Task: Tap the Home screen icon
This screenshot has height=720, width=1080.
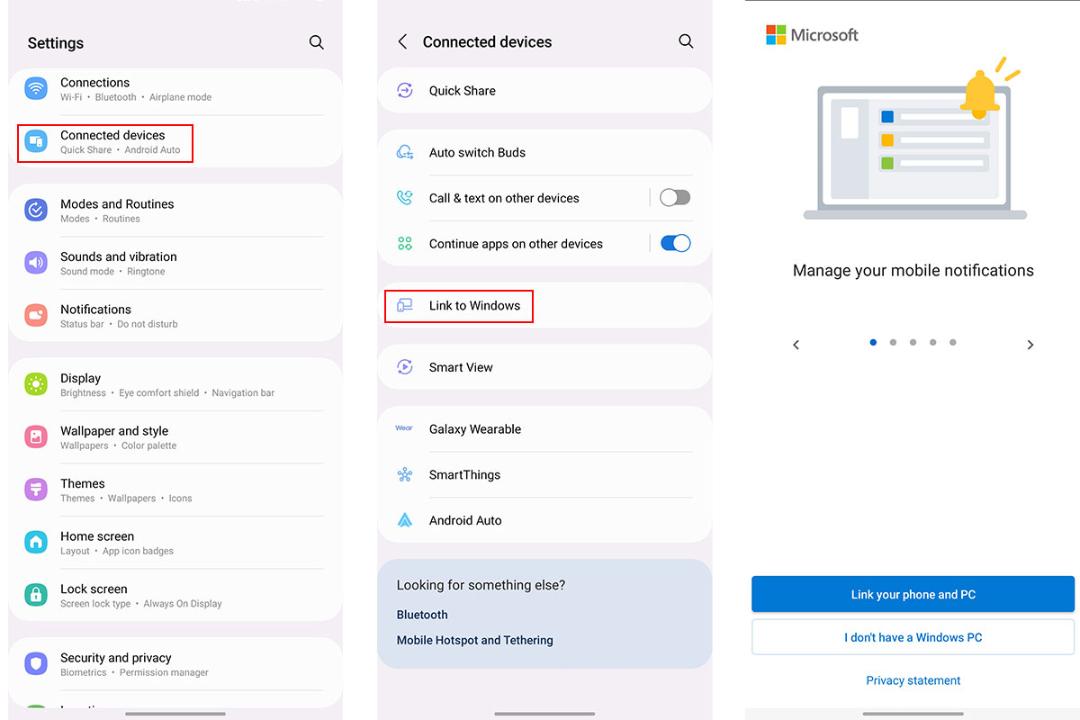Action: pyautogui.click(x=36, y=542)
